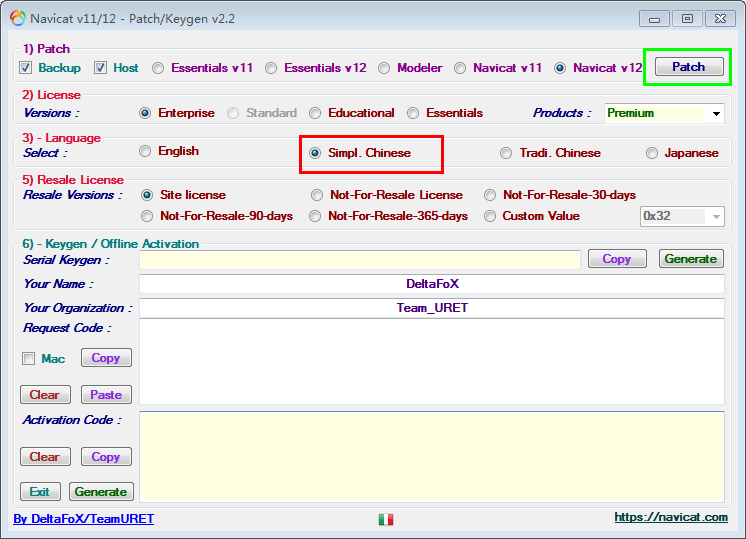Viewport: 746px width, 539px height.
Task: Open the Products Premium dropdown
Action: pyautogui.click(x=664, y=113)
